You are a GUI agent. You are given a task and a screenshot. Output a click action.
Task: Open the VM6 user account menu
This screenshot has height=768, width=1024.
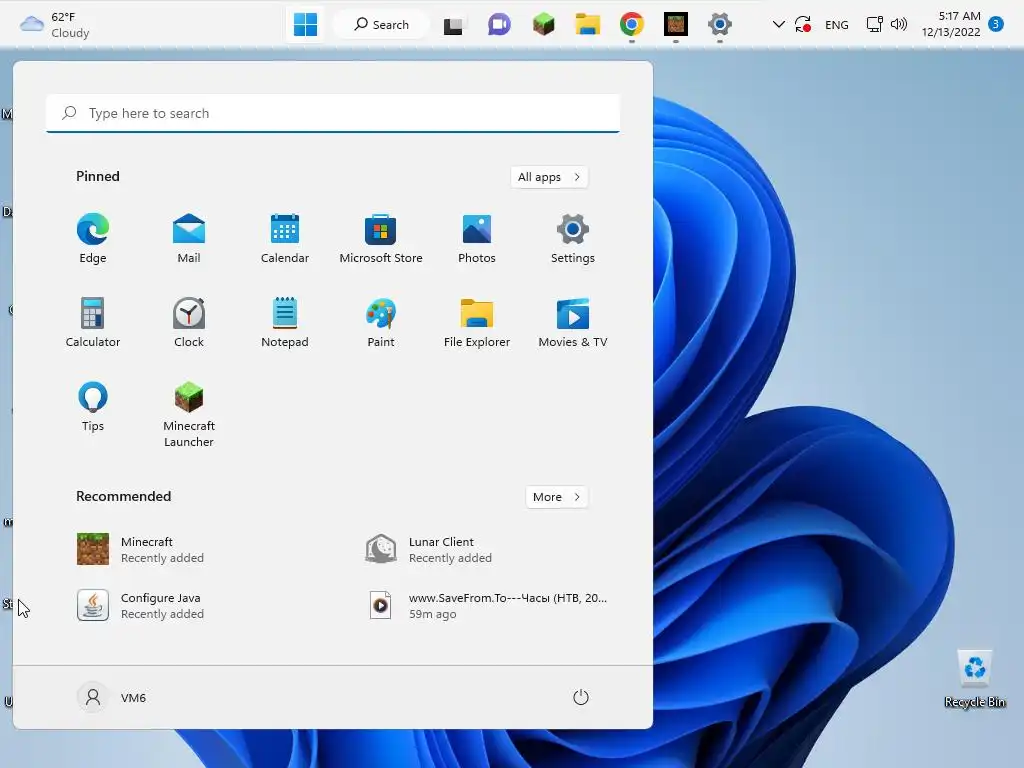pyautogui.click(x=112, y=697)
